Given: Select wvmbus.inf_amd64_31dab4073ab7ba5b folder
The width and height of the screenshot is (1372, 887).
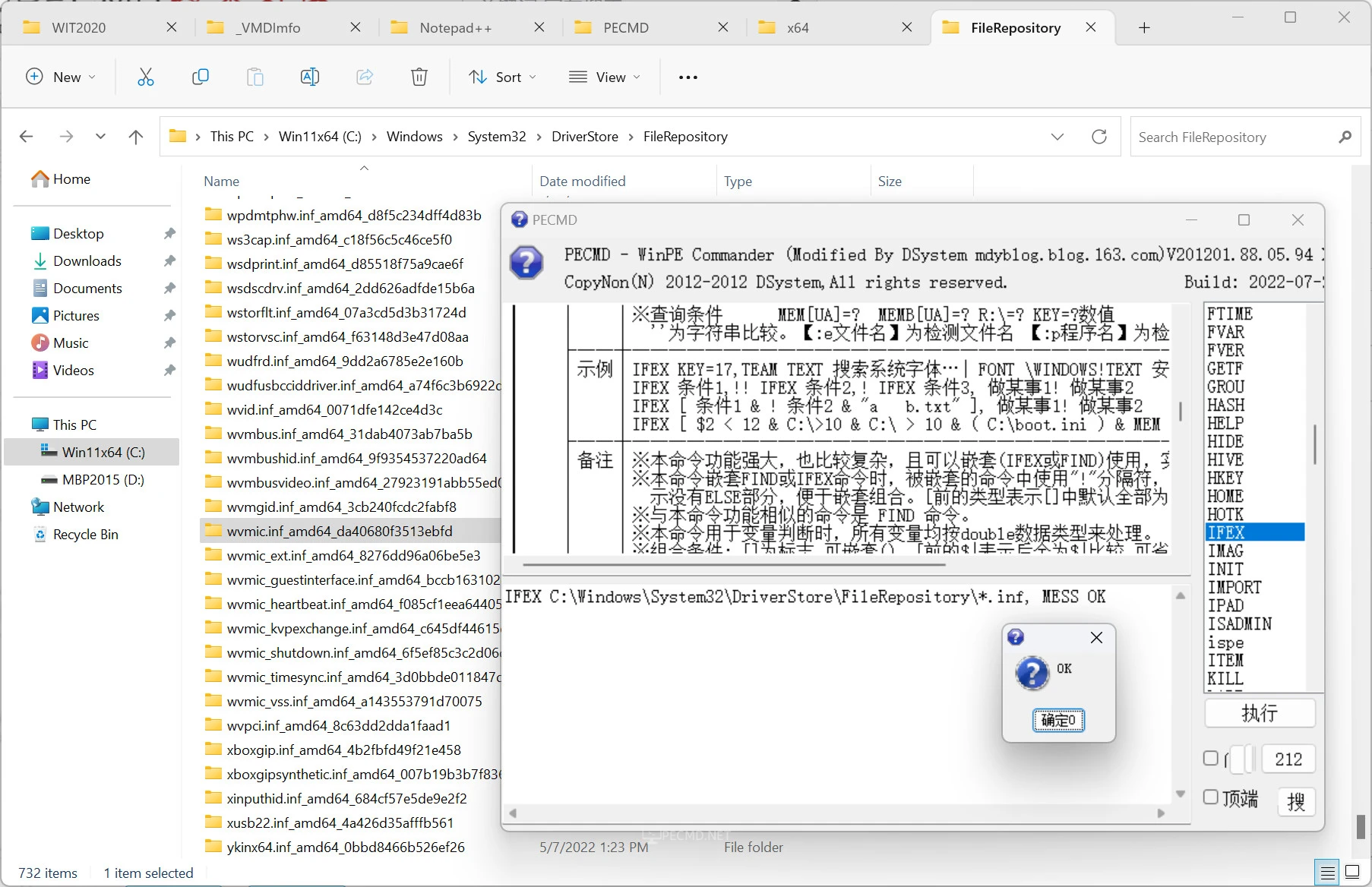Looking at the screenshot, I should click(x=349, y=434).
